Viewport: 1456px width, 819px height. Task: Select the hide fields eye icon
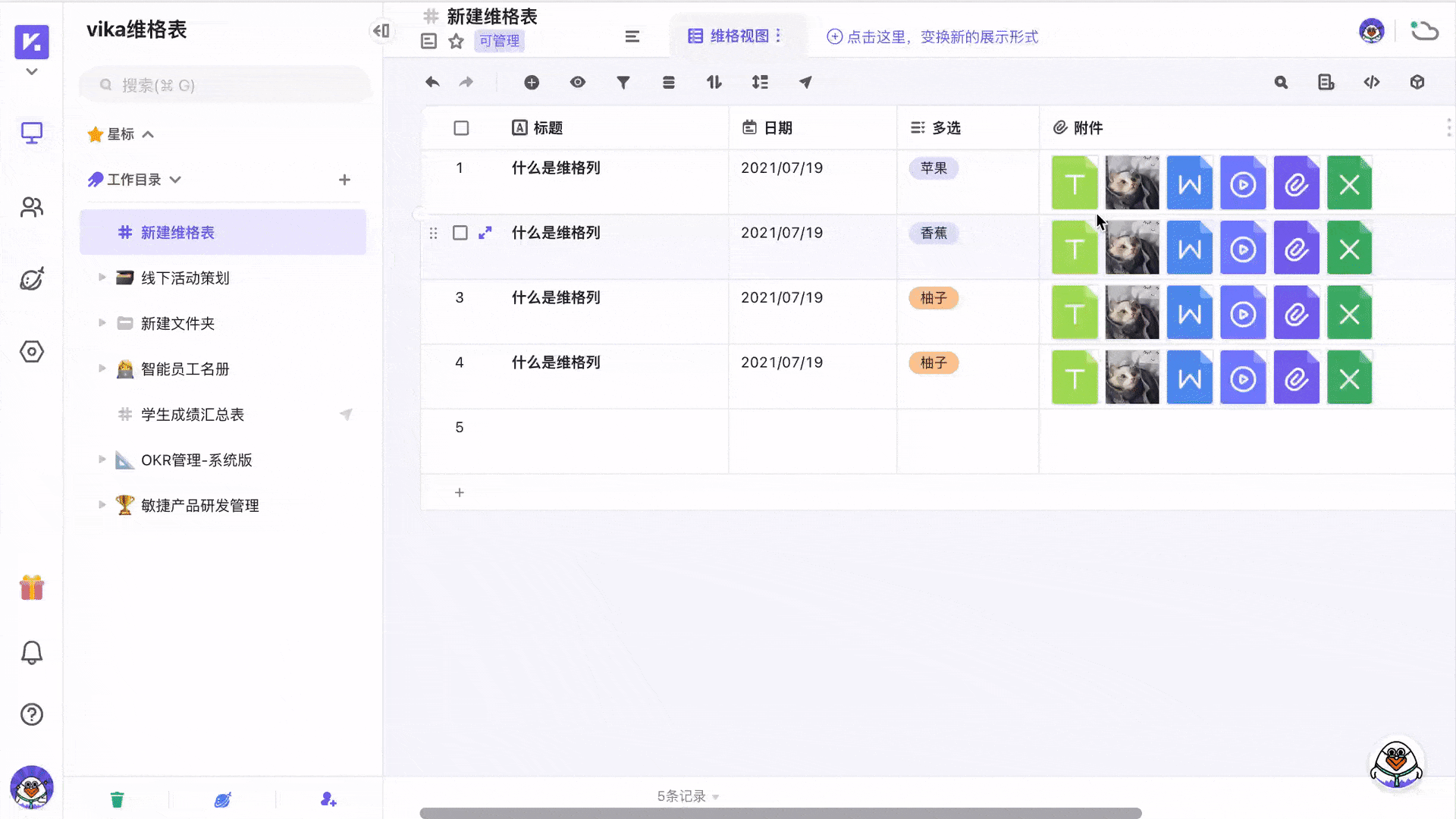578,82
